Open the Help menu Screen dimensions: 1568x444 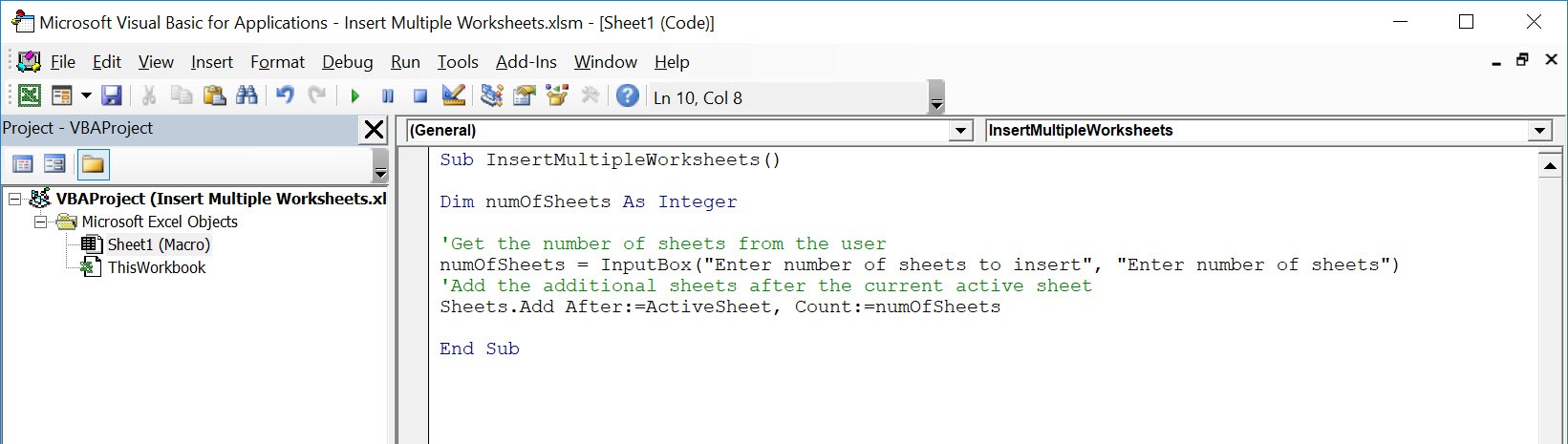672,62
